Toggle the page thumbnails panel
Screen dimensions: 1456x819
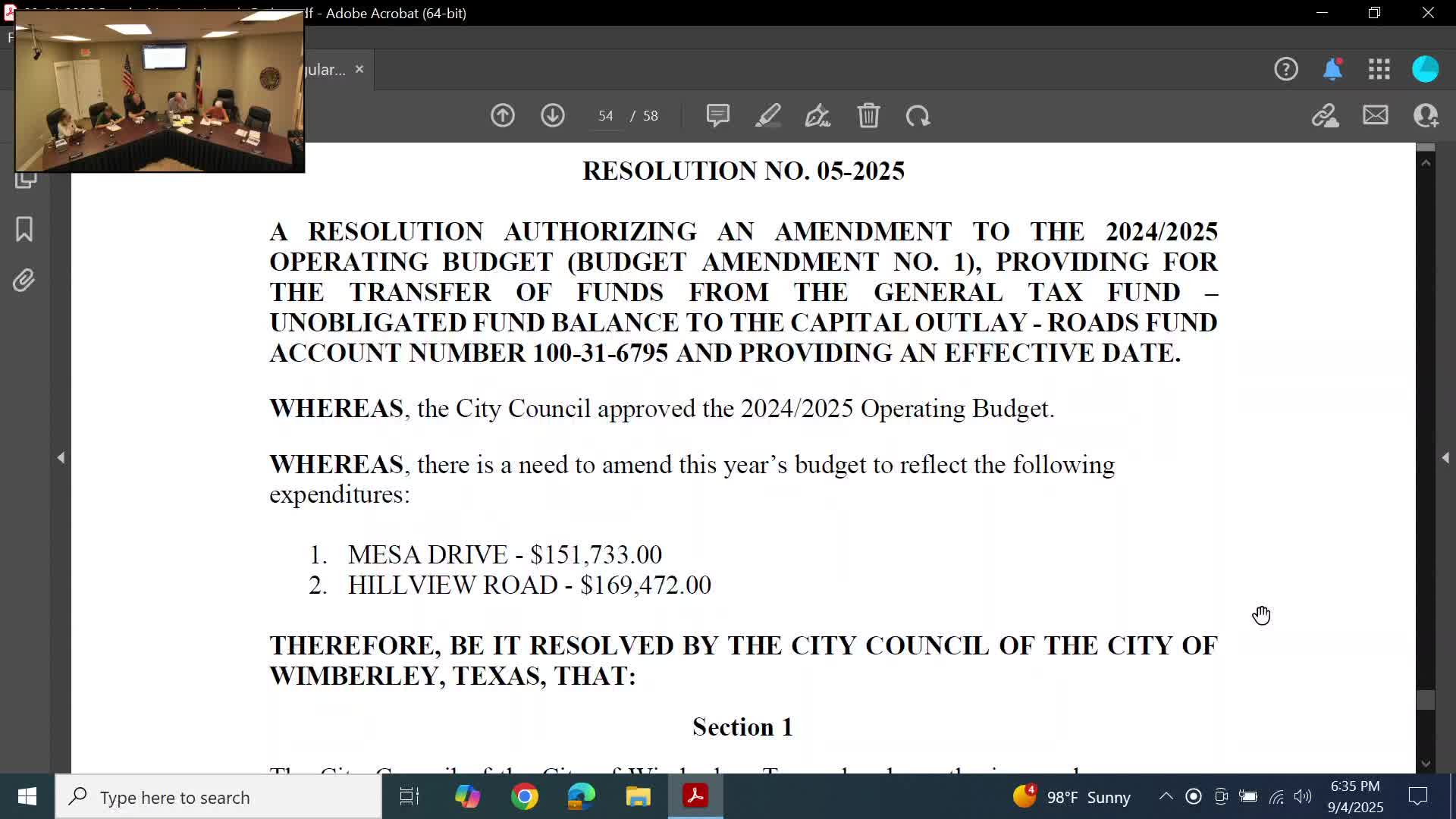point(24,180)
